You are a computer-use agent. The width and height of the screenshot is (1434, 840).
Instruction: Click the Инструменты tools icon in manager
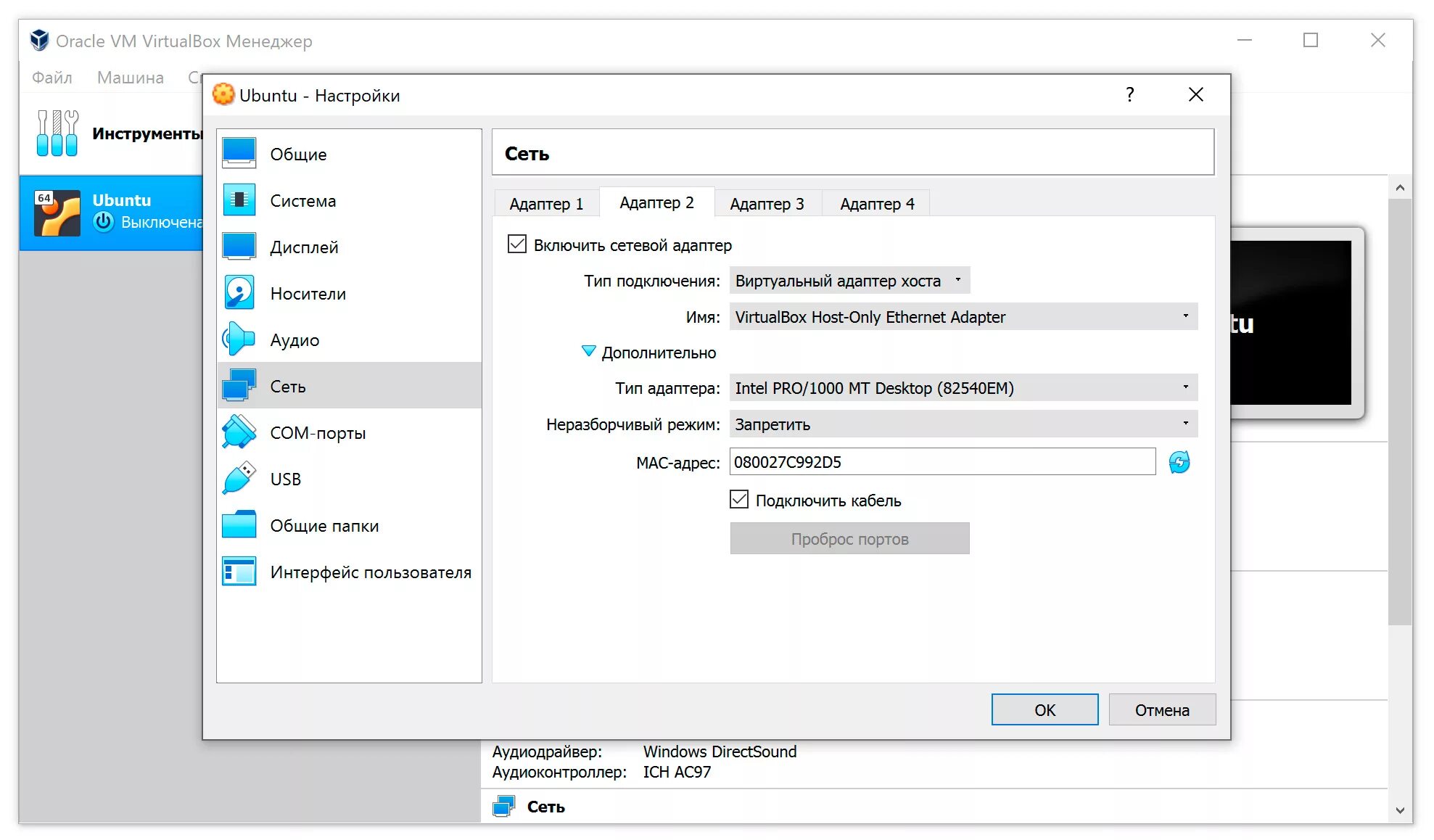(57, 133)
